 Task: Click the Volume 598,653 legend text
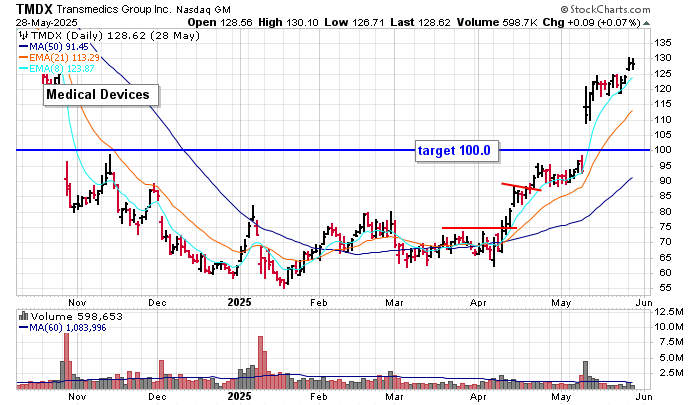[76, 316]
